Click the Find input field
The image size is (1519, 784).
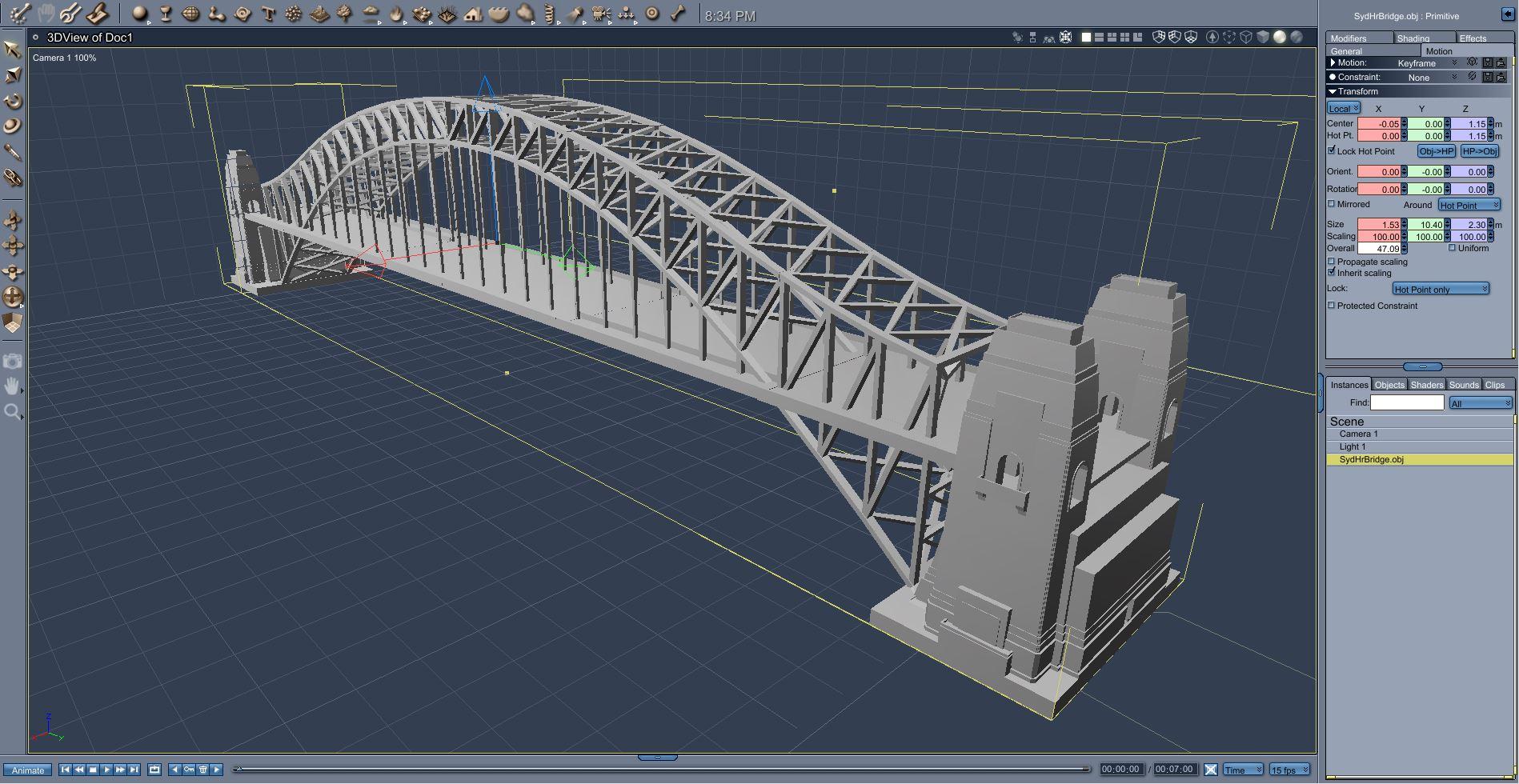[1407, 402]
